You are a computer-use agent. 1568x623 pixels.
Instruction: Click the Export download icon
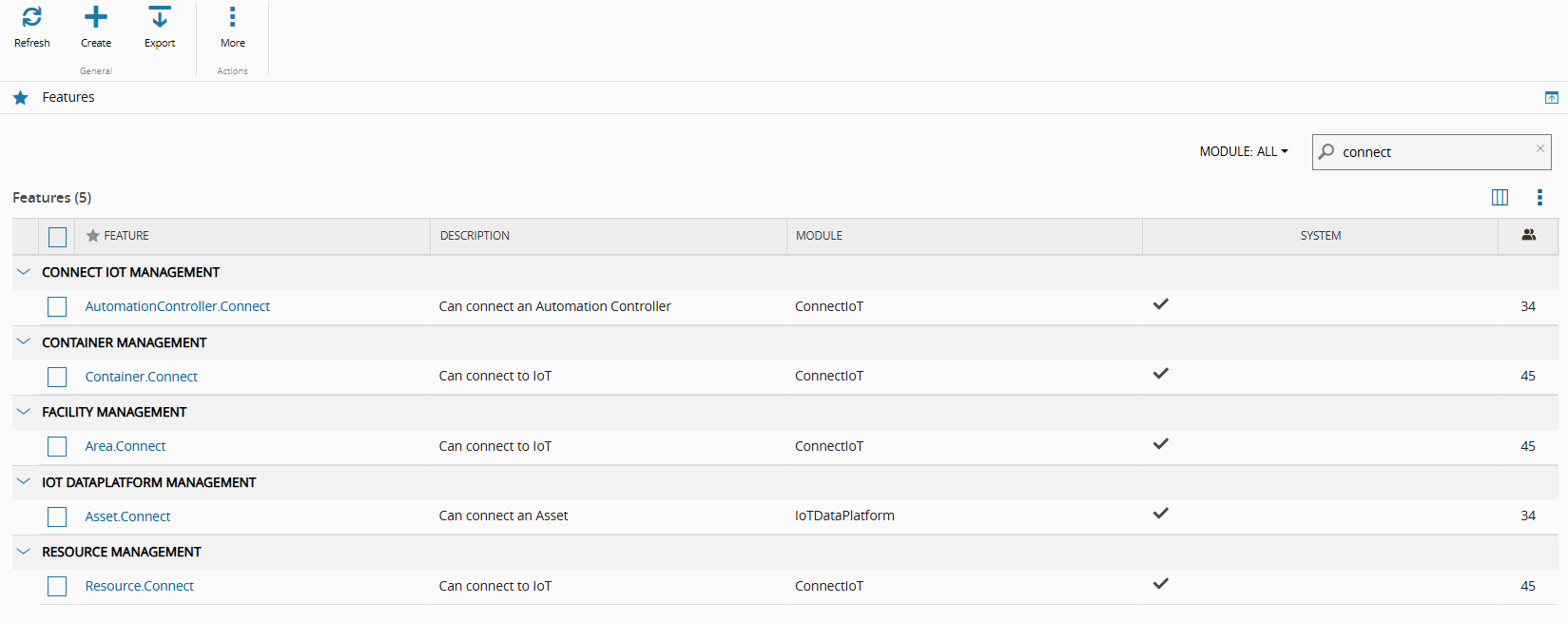click(160, 17)
